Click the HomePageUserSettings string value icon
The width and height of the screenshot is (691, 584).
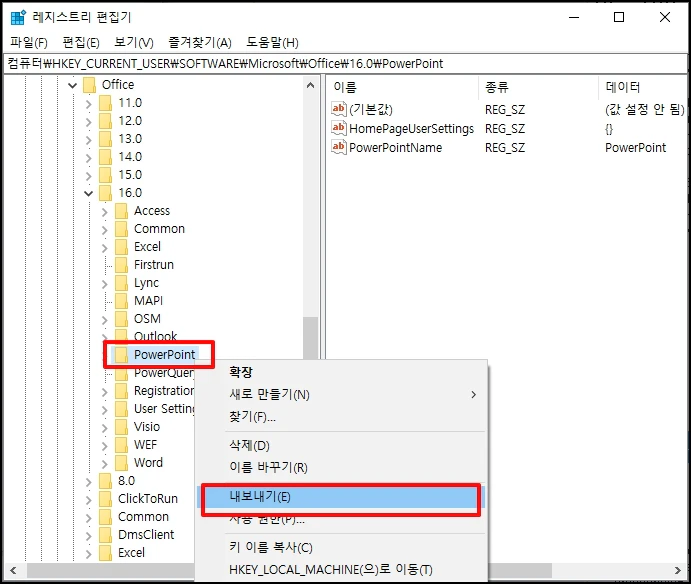(x=338, y=128)
